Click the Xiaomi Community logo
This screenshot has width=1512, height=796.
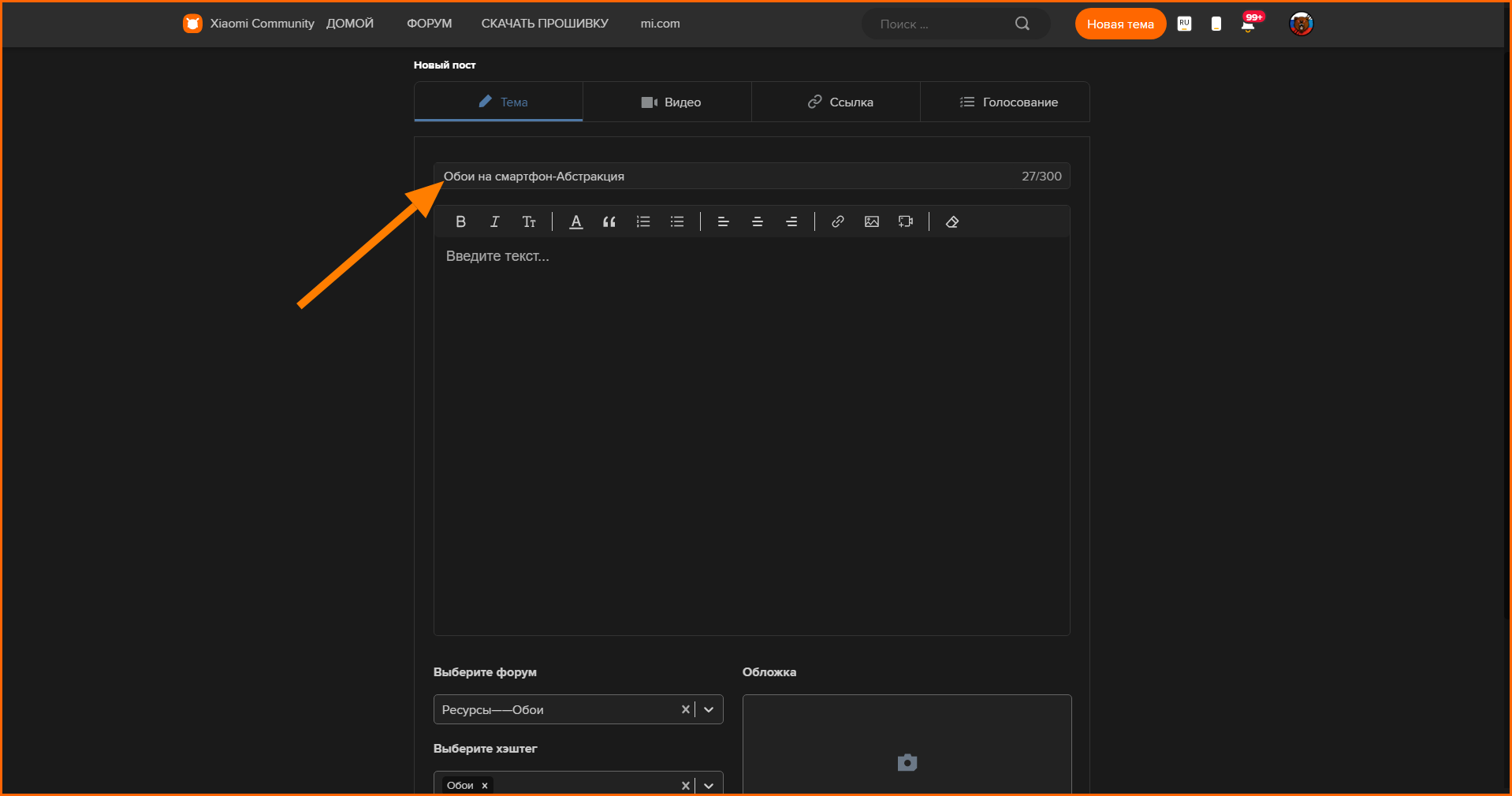coord(192,24)
